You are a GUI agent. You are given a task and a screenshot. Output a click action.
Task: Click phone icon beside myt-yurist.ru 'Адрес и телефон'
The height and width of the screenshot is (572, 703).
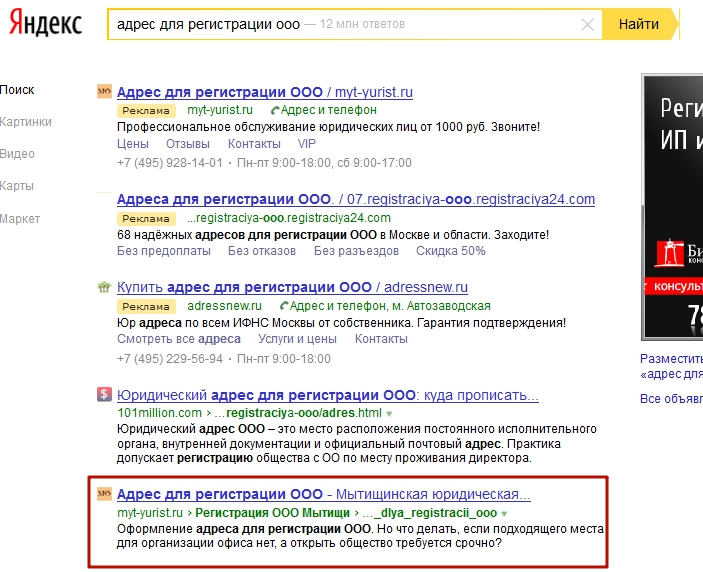(x=275, y=110)
